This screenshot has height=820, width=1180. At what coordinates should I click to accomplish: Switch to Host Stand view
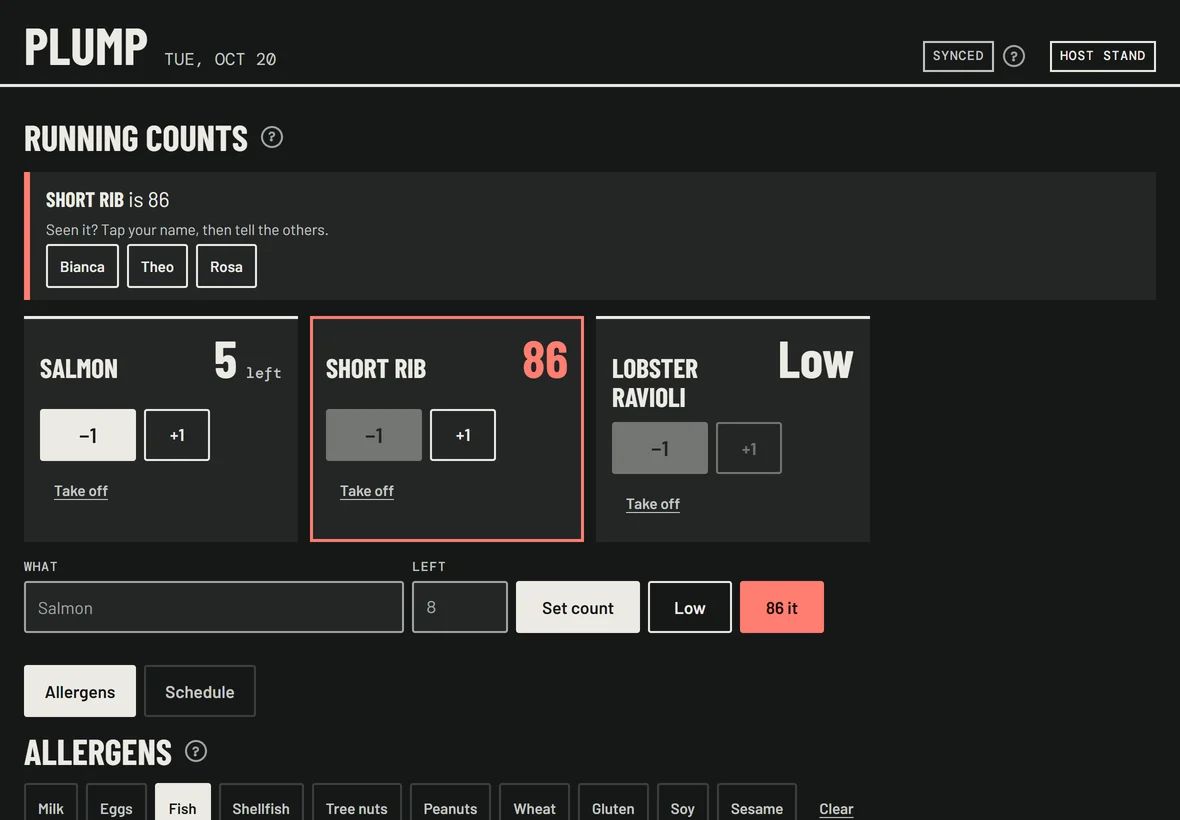pos(1102,56)
